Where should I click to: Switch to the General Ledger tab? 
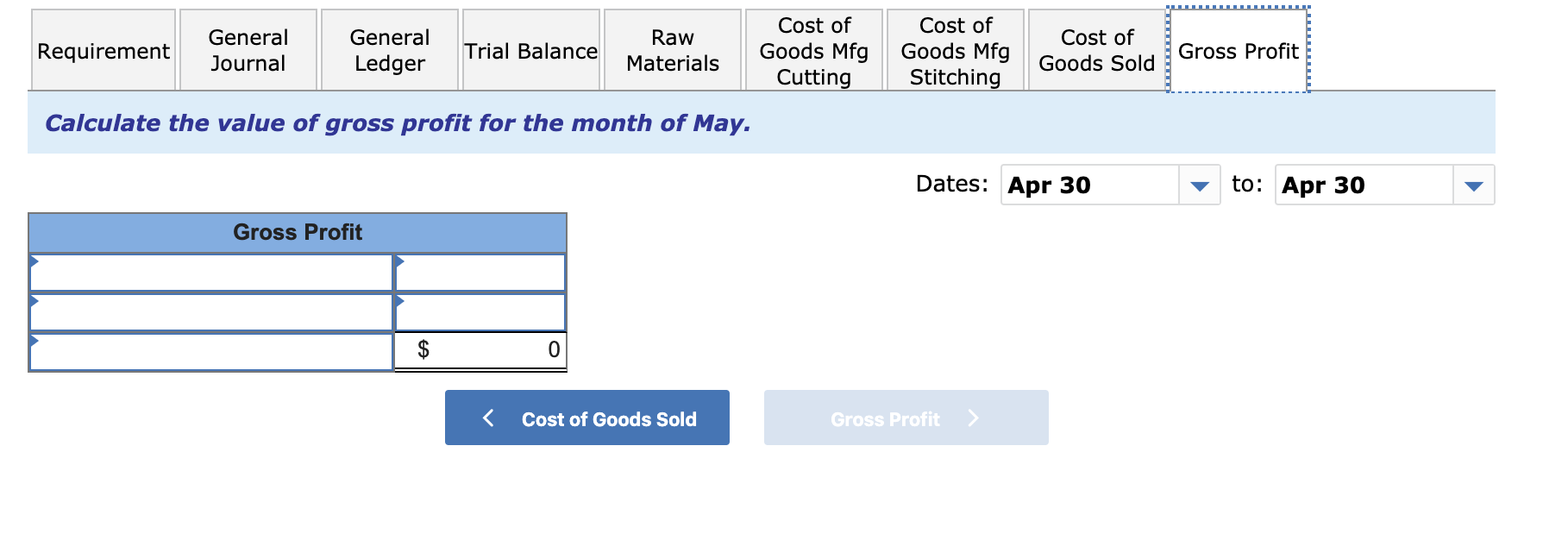389,50
